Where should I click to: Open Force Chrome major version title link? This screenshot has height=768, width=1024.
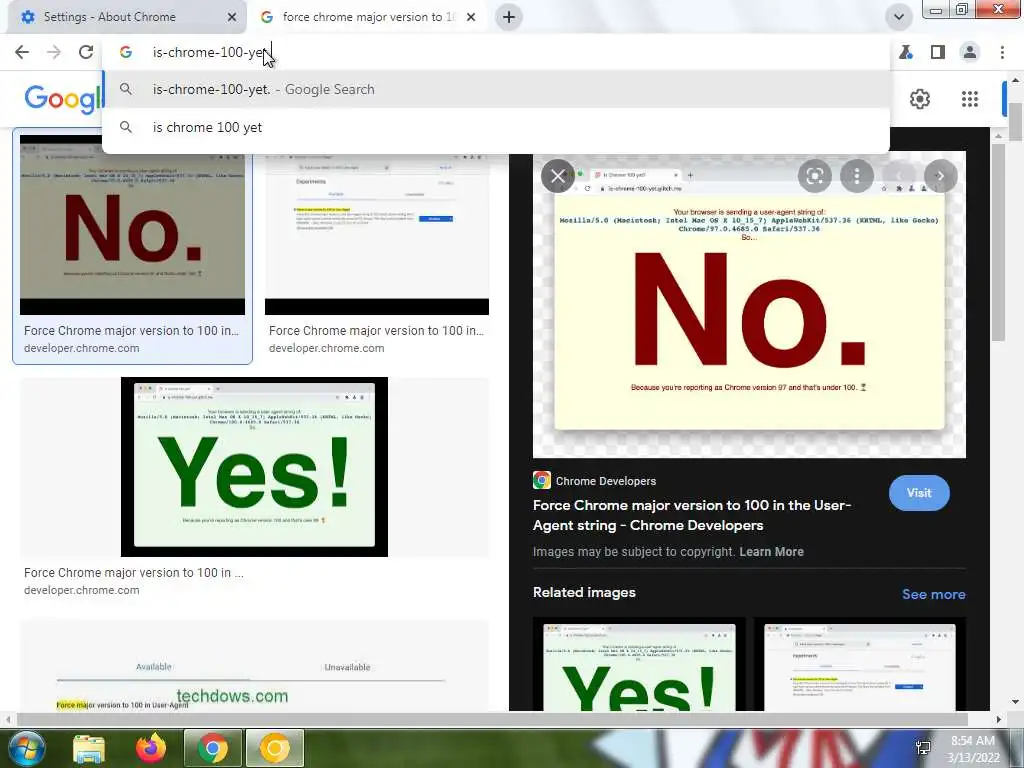[692, 515]
